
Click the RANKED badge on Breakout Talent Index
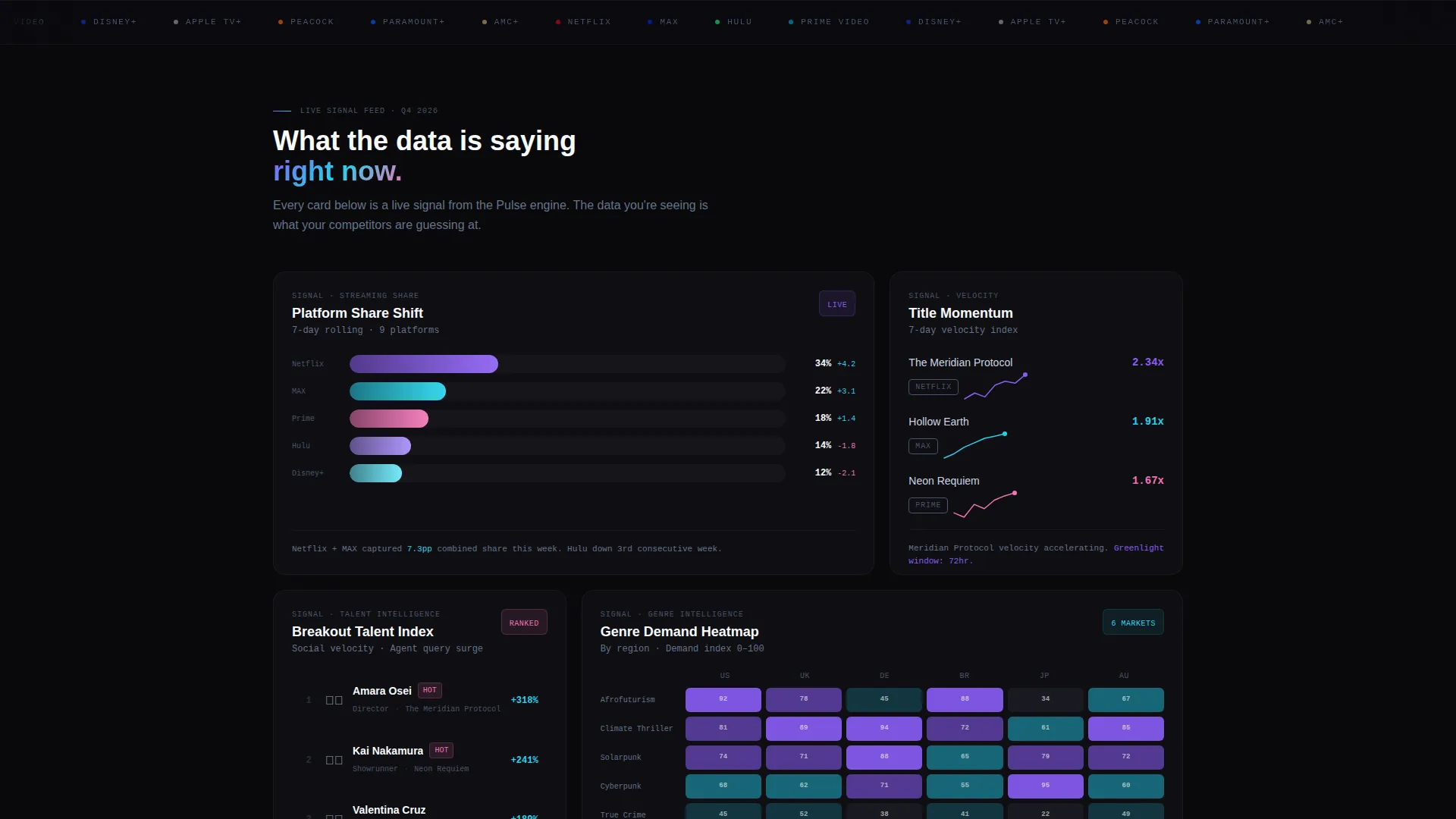click(524, 623)
